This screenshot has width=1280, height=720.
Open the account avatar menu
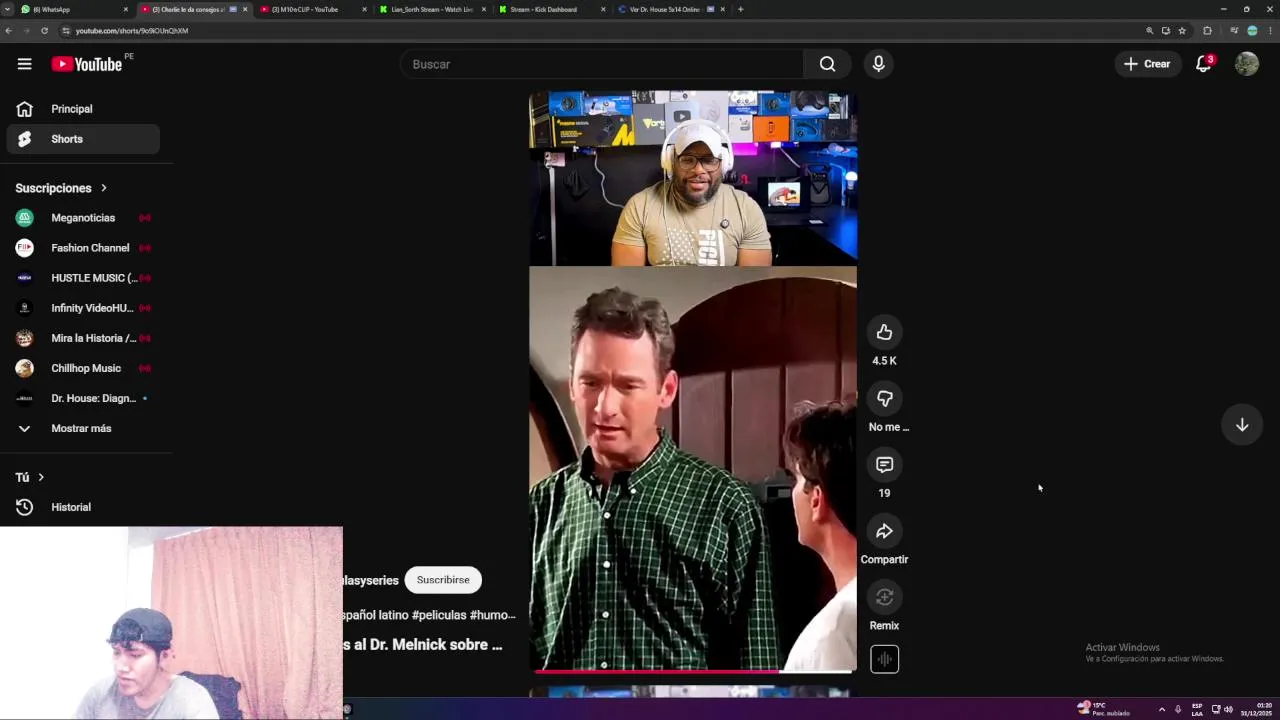[1246, 64]
